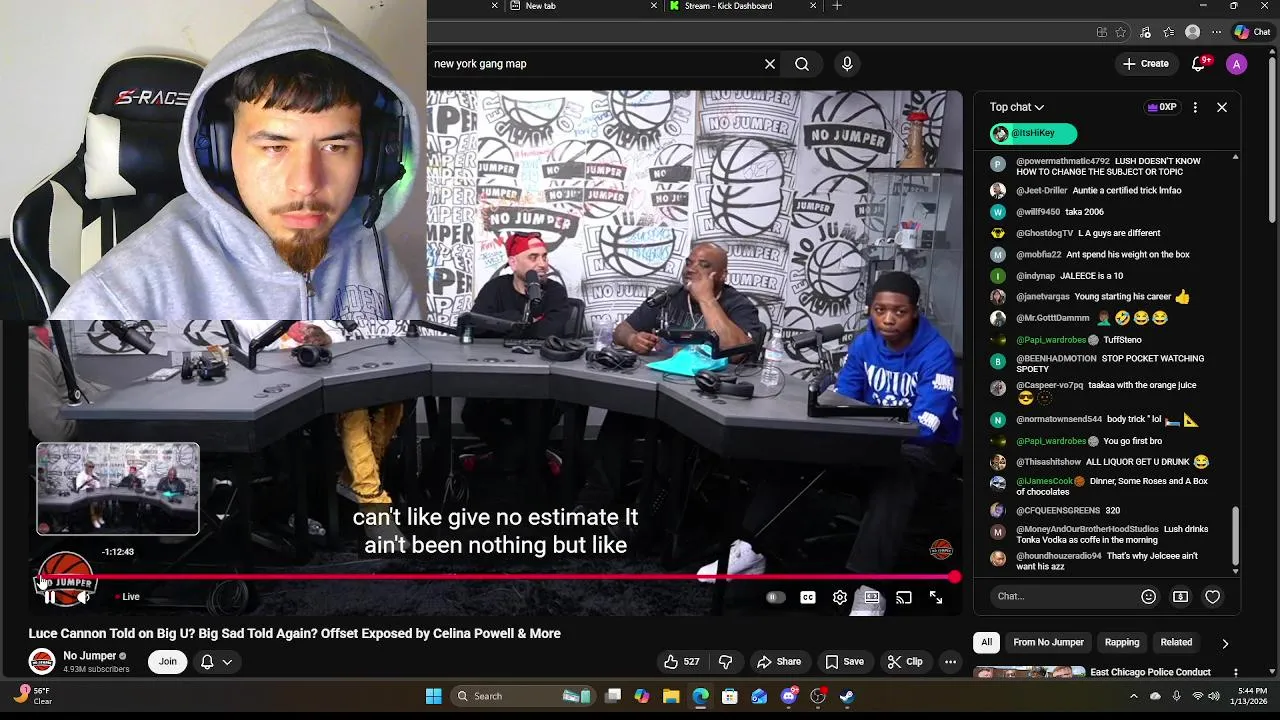Add this page to favorites star
This screenshot has width=1280, height=720.
point(1121,32)
